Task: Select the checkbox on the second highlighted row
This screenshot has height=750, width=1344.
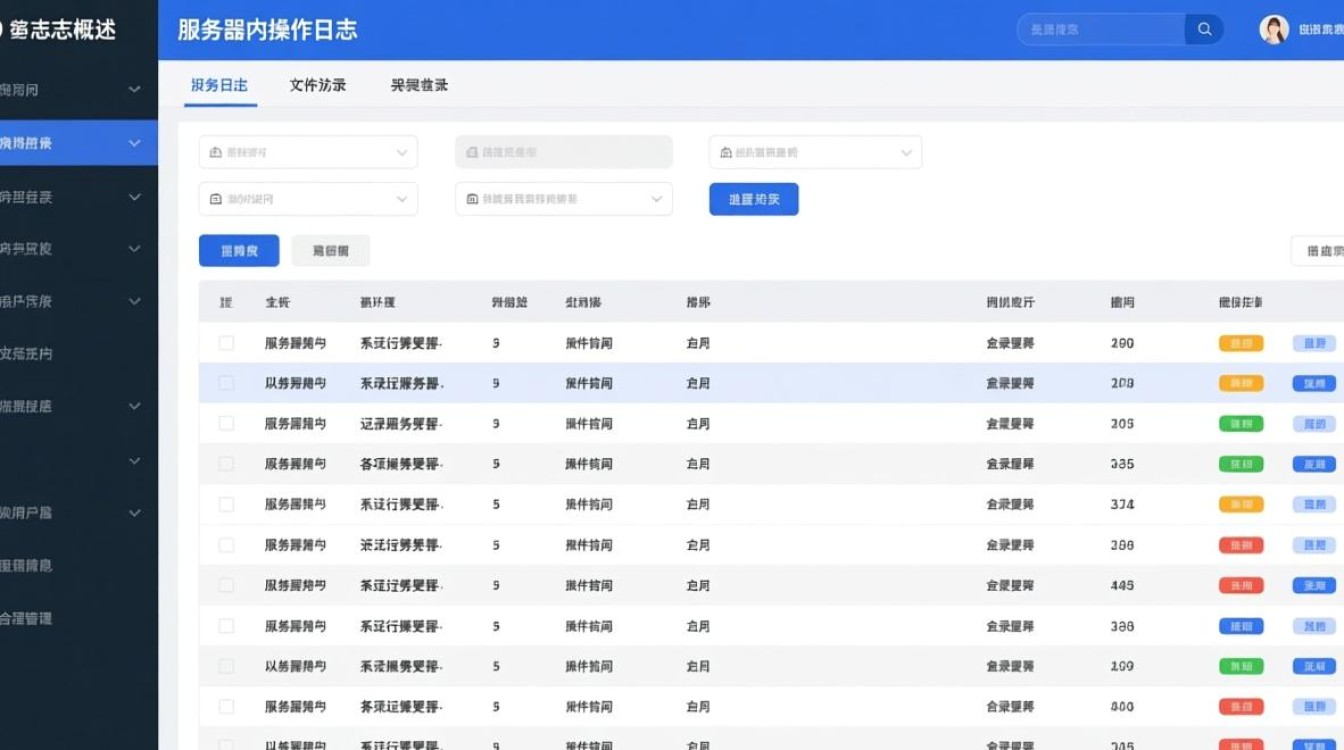Action: (x=225, y=382)
